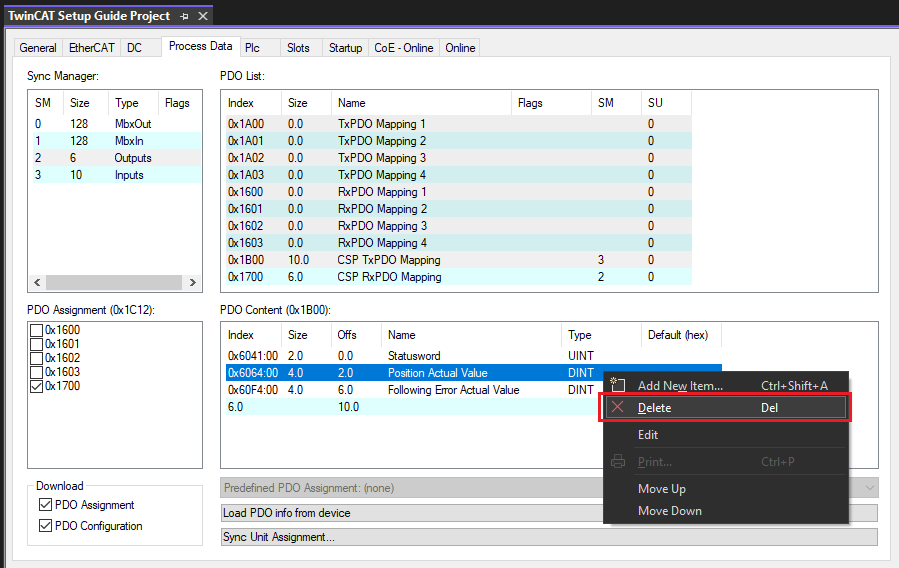Select the MbxOut sync manager row
The image size is (899, 568).
tap(116, 124)
